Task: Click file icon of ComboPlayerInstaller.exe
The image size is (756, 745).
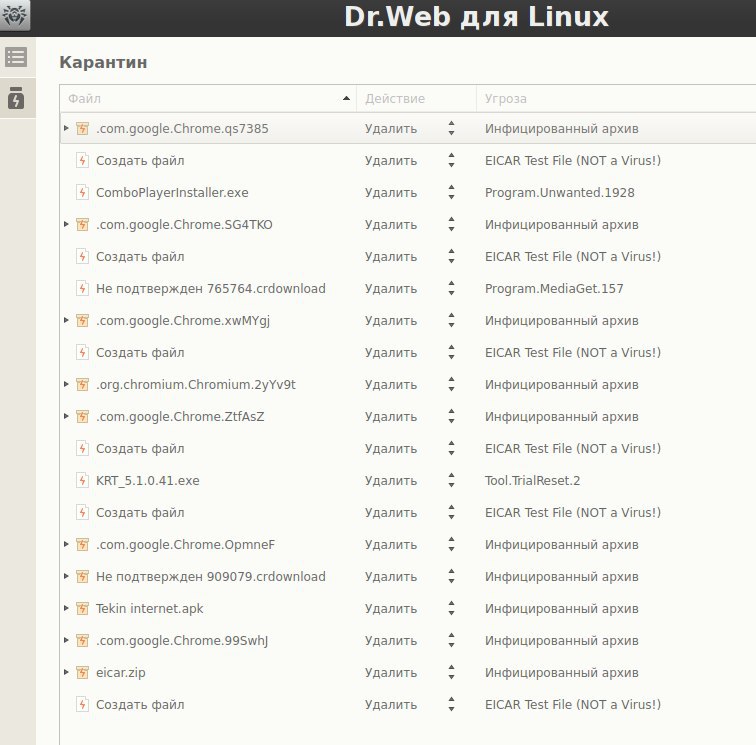Action: [x=82, y=192]
